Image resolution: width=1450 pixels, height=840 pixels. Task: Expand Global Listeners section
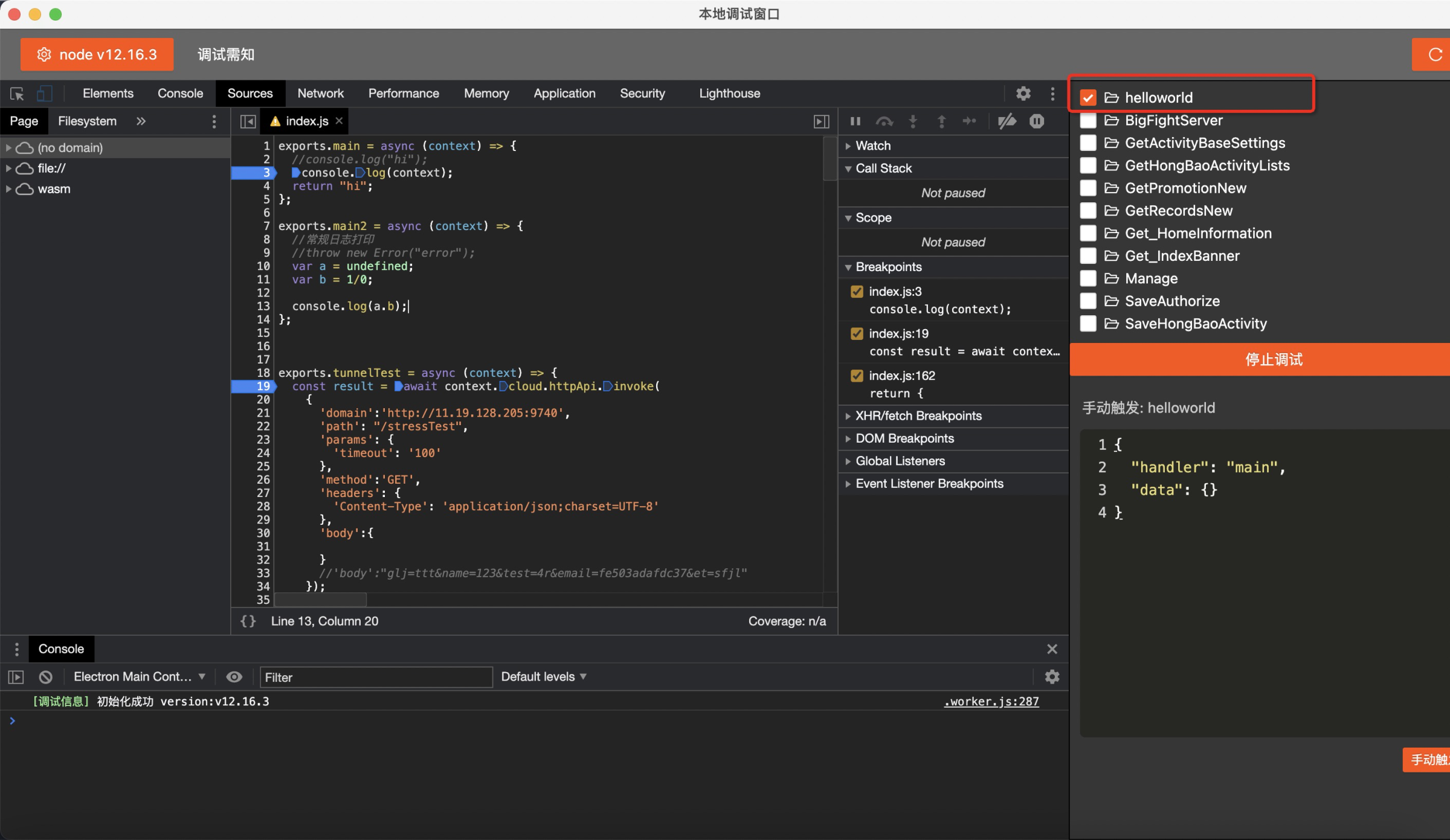(953, 461)
